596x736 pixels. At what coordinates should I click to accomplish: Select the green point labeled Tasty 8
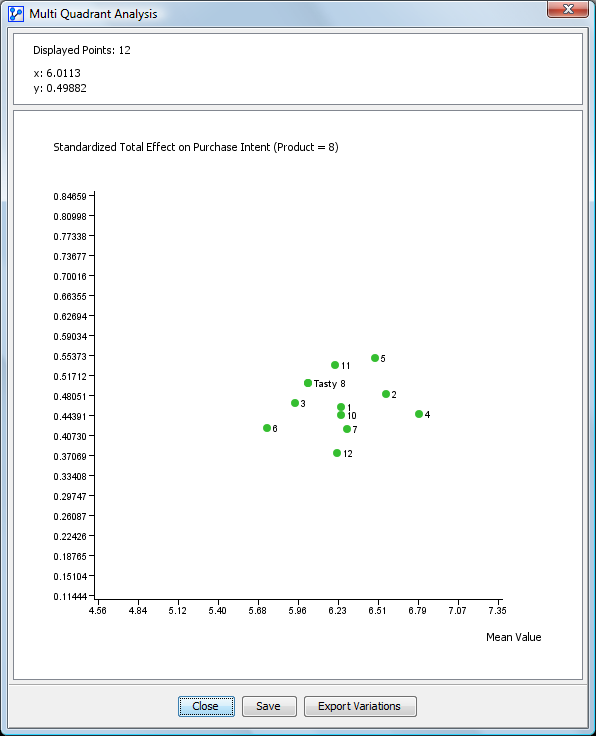pyautogui.click(x=308, y=383)
